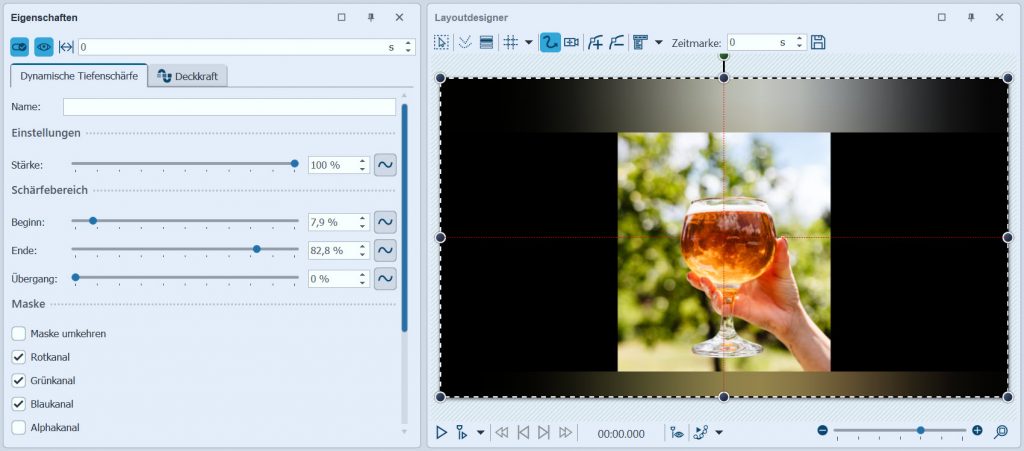This screenshot has height=451, width=1024.
Task: Save the Zeitmarke with the floppy disk icon
Action: 818,42
